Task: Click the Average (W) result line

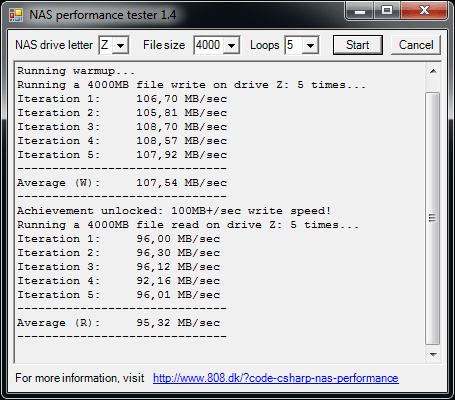Action: pos(122,183)
